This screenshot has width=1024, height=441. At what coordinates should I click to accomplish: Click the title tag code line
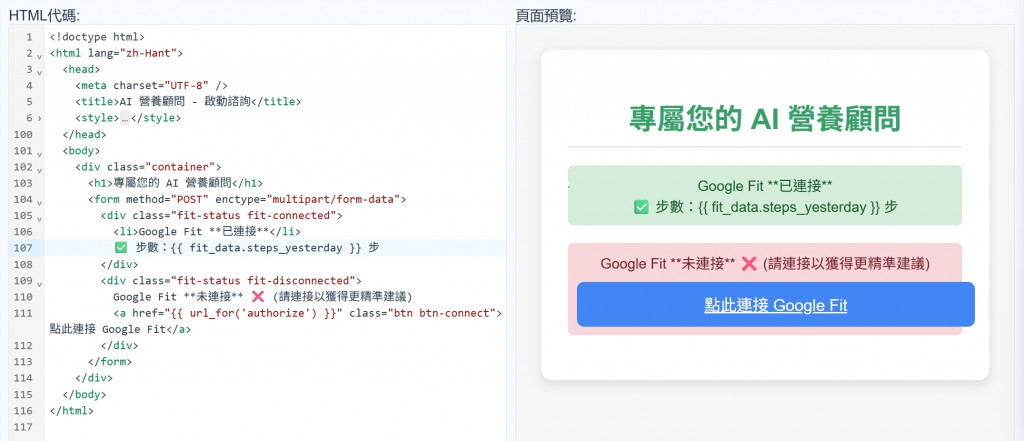188,101
